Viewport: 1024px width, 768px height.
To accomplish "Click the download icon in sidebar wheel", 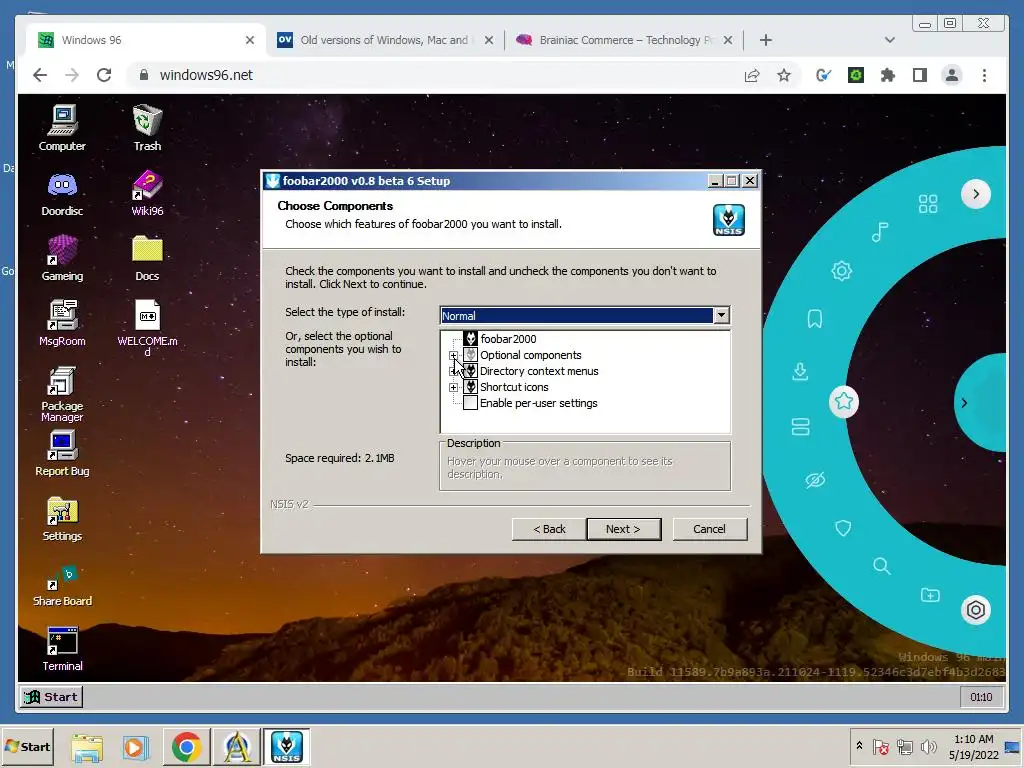I will (x=800, y=372).
